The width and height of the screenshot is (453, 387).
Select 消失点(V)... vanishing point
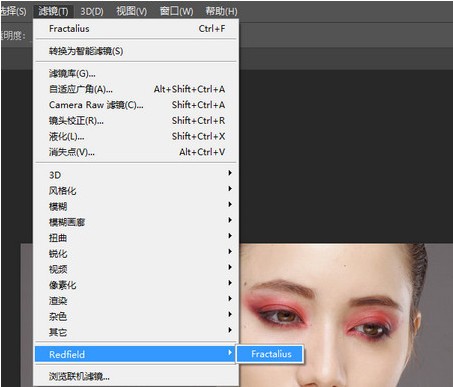pyautogui.click(x=136, y=152)
